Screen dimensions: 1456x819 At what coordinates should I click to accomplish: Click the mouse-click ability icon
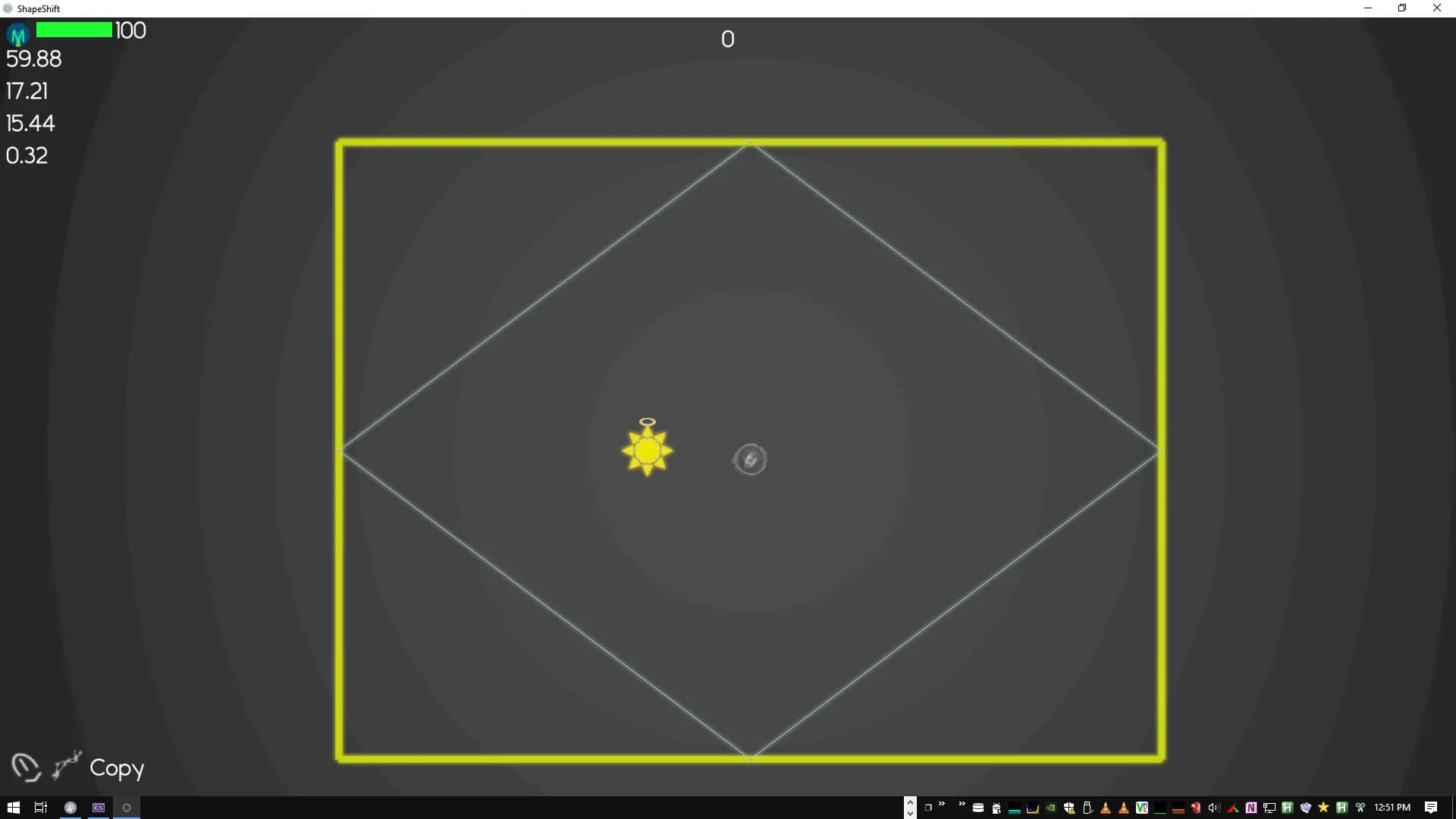[25, 767]
